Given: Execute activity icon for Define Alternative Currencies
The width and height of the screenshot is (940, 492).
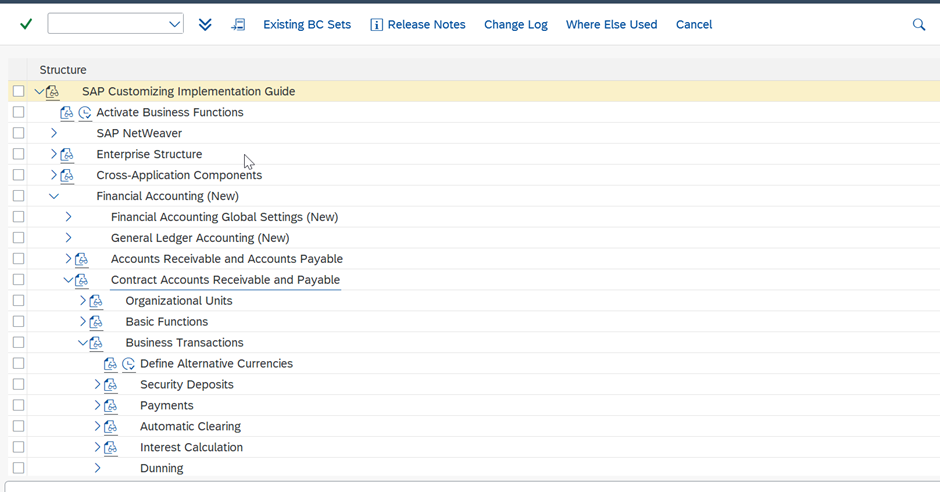Looking at the screenshot, I should point(128,364).
